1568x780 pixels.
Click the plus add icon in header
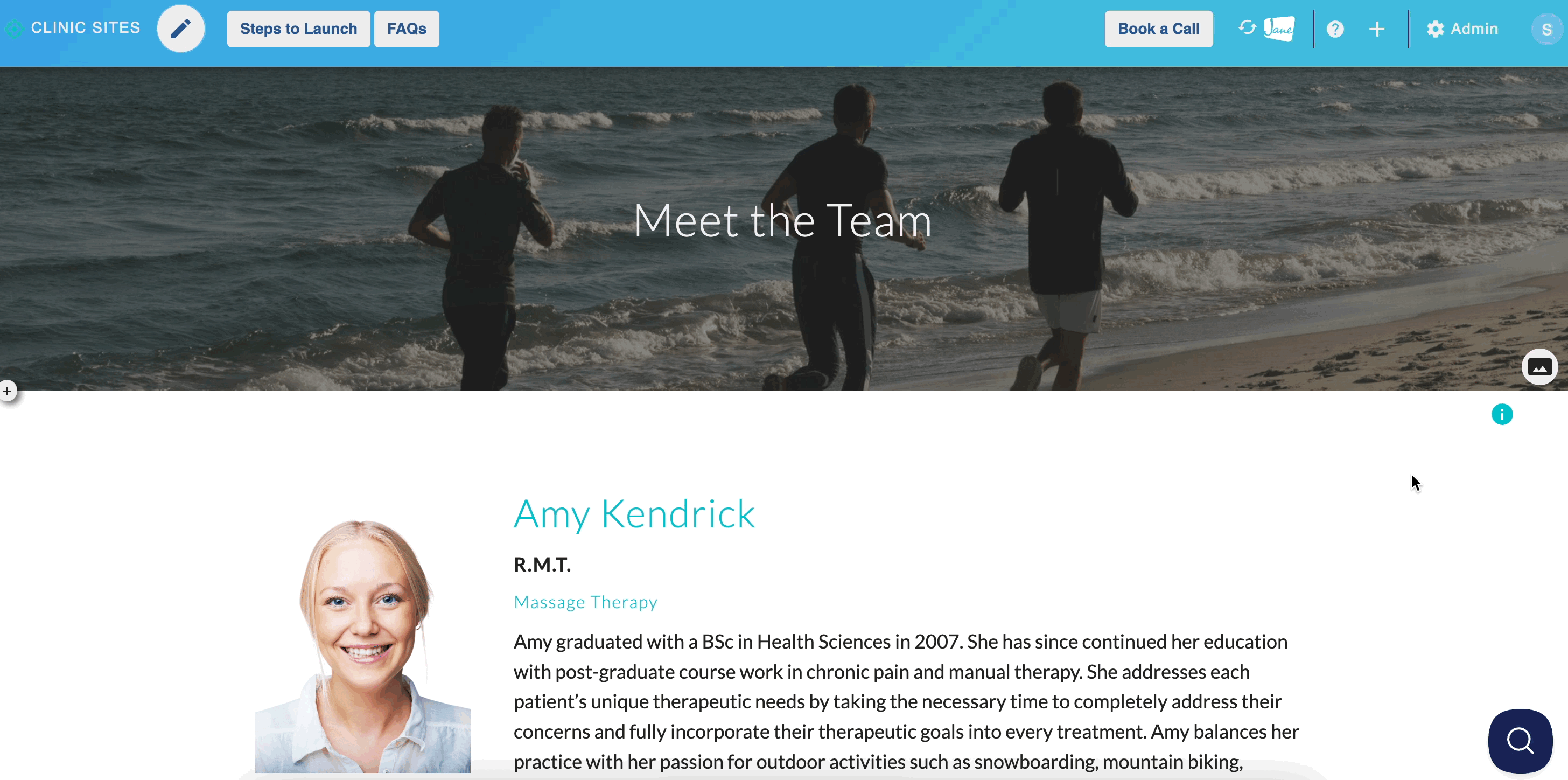click(1376, 29)
